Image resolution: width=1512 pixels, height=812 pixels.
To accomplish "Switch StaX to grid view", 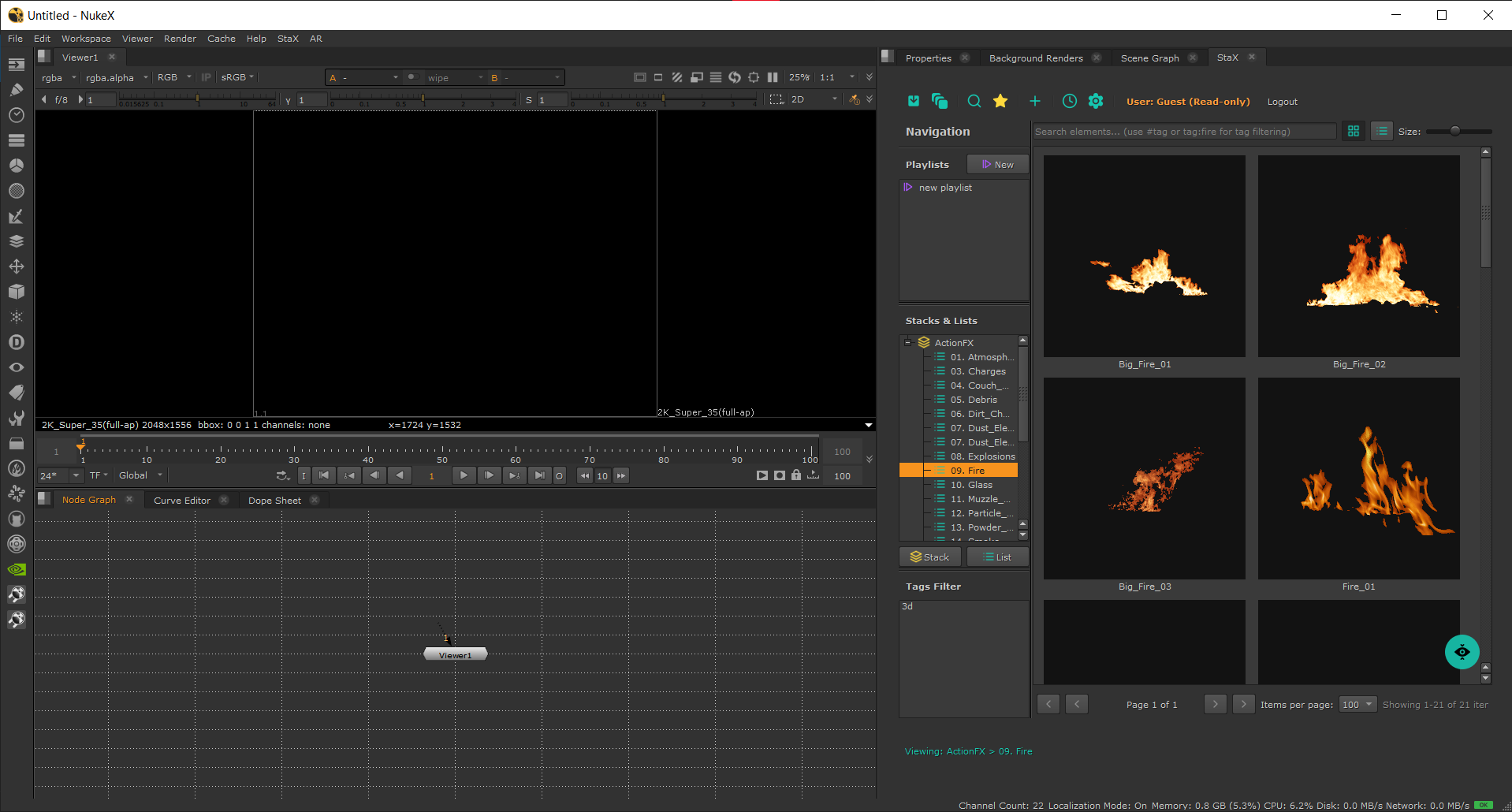I will coord(1354,132).
